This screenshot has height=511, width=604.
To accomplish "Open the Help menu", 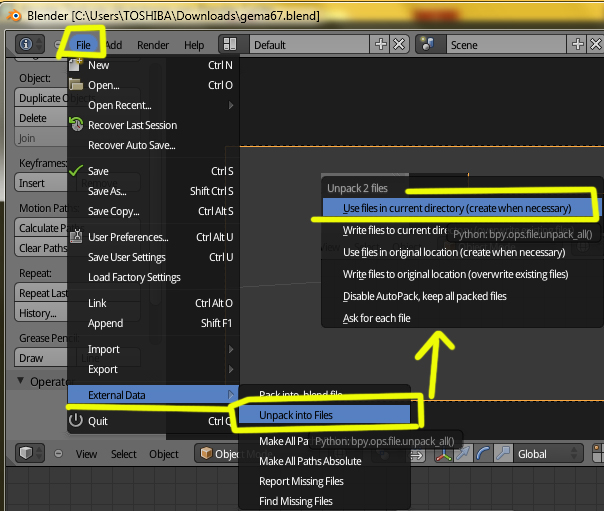I will (x=194, y=45).
